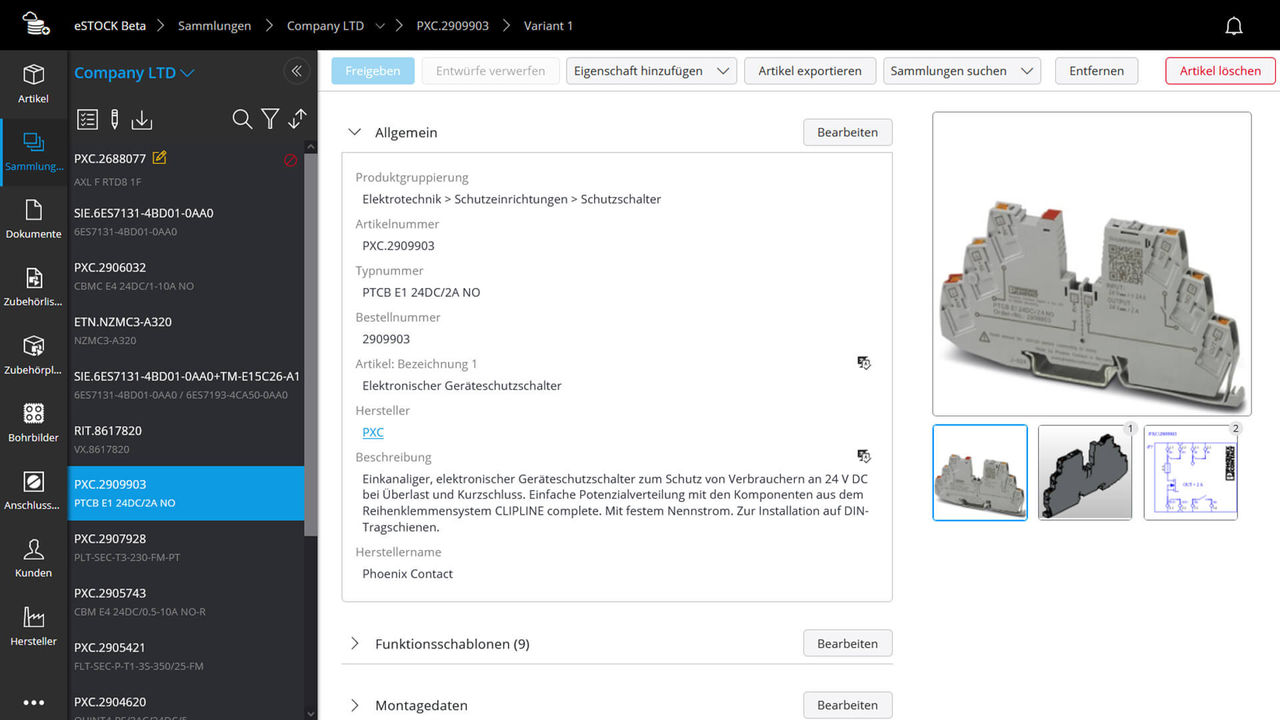Open the PXC manufacturer link
The height and width of the screenshot is (720, 1280).
click(x=372, y=432)
